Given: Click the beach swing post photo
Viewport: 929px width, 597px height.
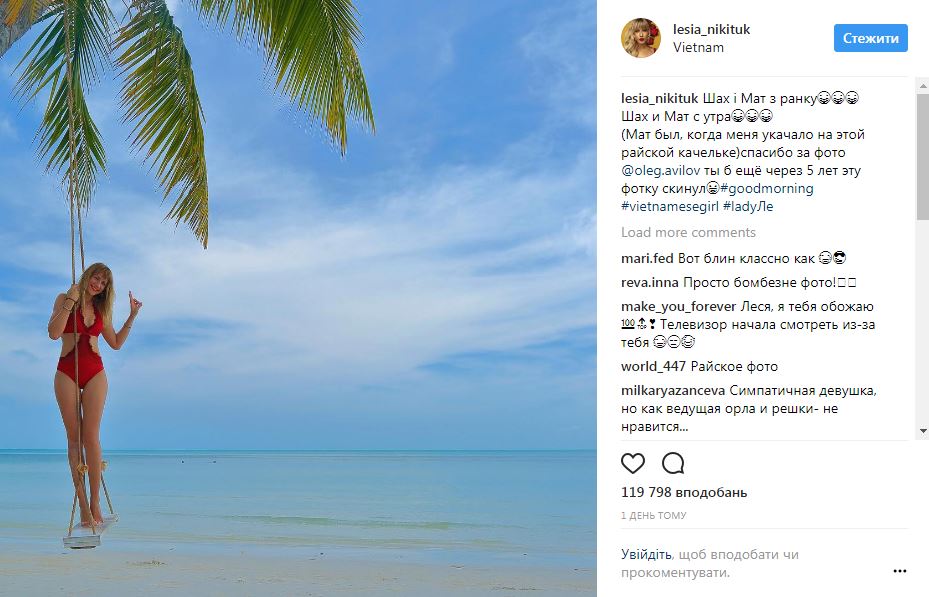Looking at the screenshot, I should [x=299, y=298].
